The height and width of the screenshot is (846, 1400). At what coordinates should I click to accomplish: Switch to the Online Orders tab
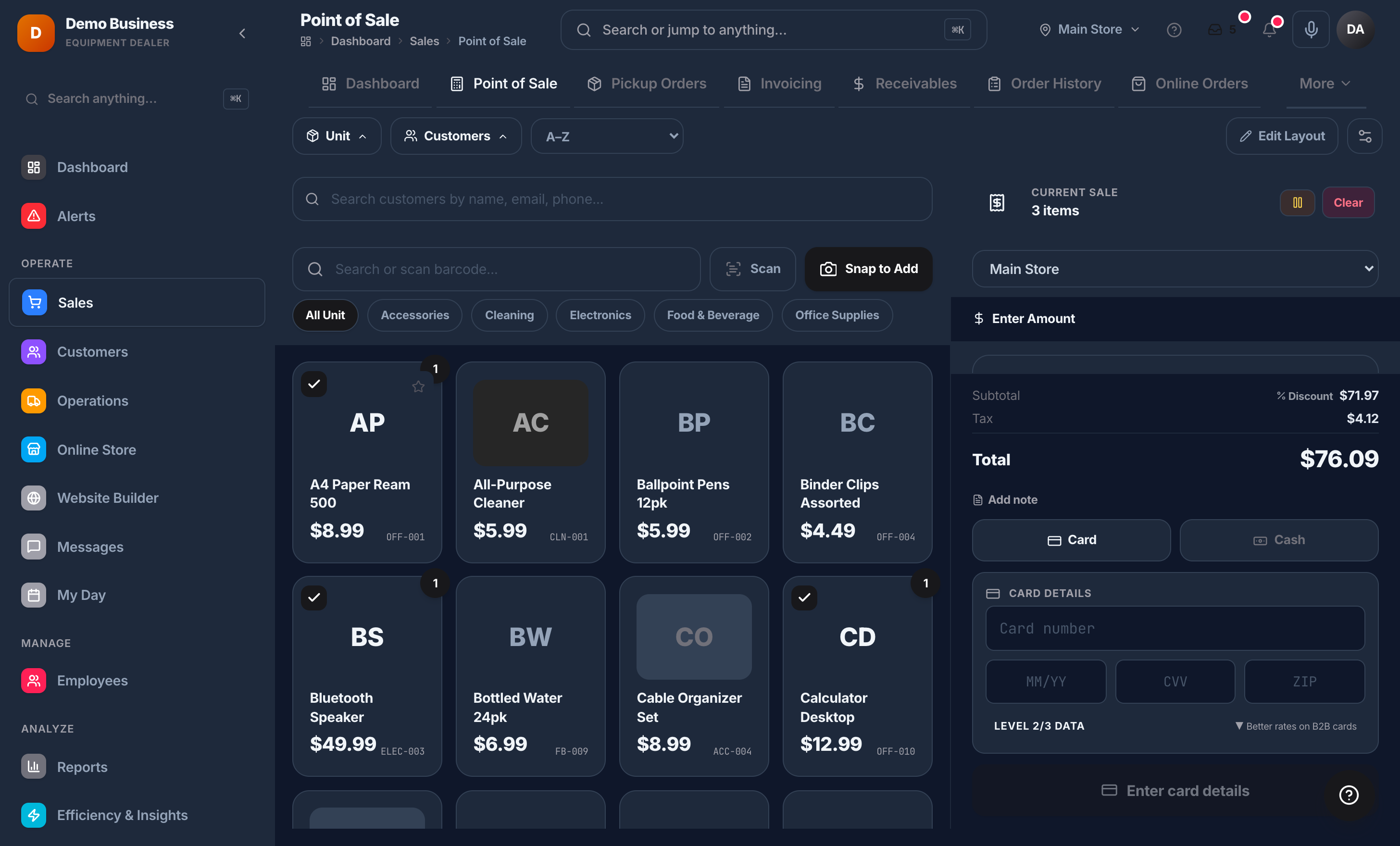pyautogui.click(x=1189, y=84)
